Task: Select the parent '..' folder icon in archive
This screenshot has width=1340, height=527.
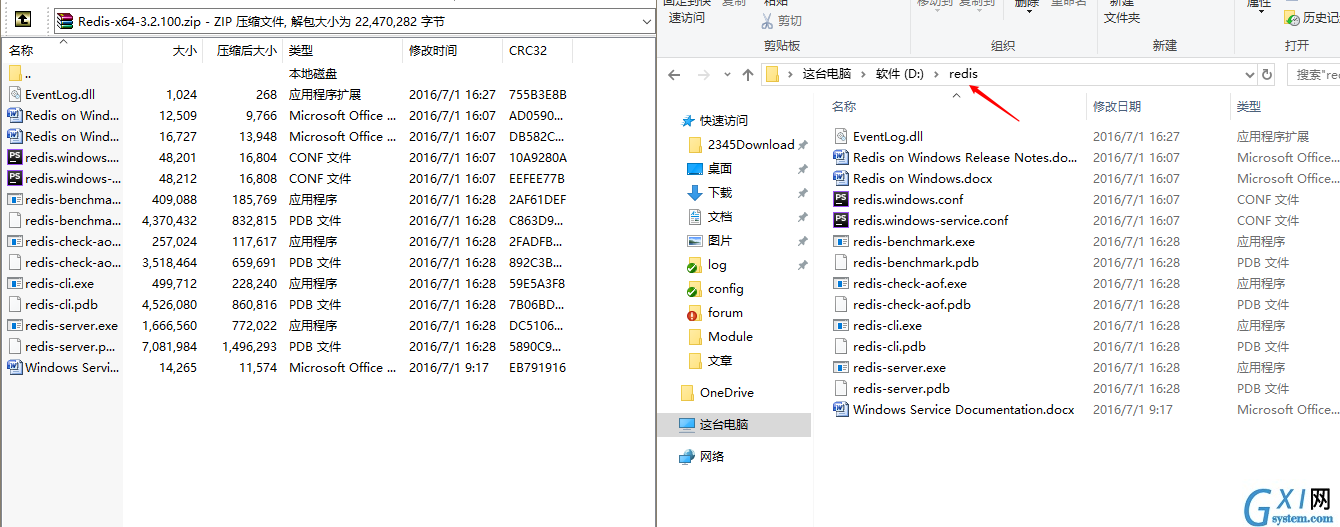Action: click(15, 73)
